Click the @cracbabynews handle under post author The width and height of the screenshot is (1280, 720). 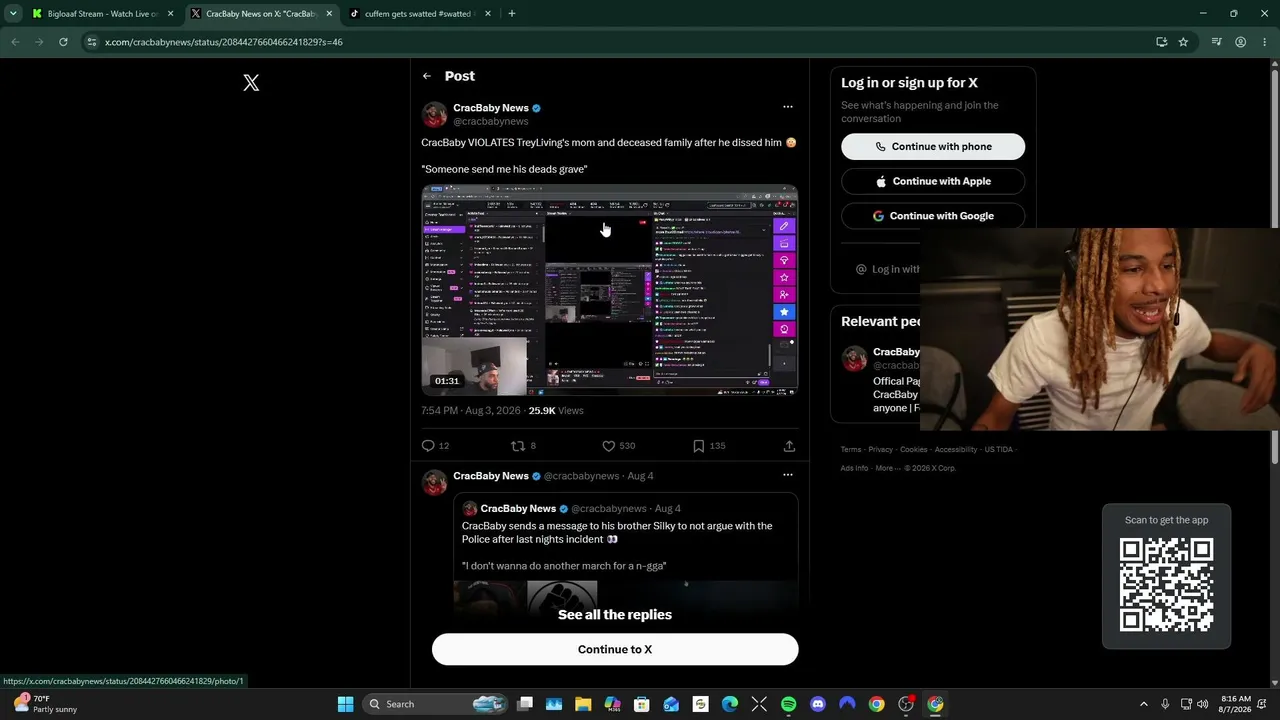(x=491, y=121)
